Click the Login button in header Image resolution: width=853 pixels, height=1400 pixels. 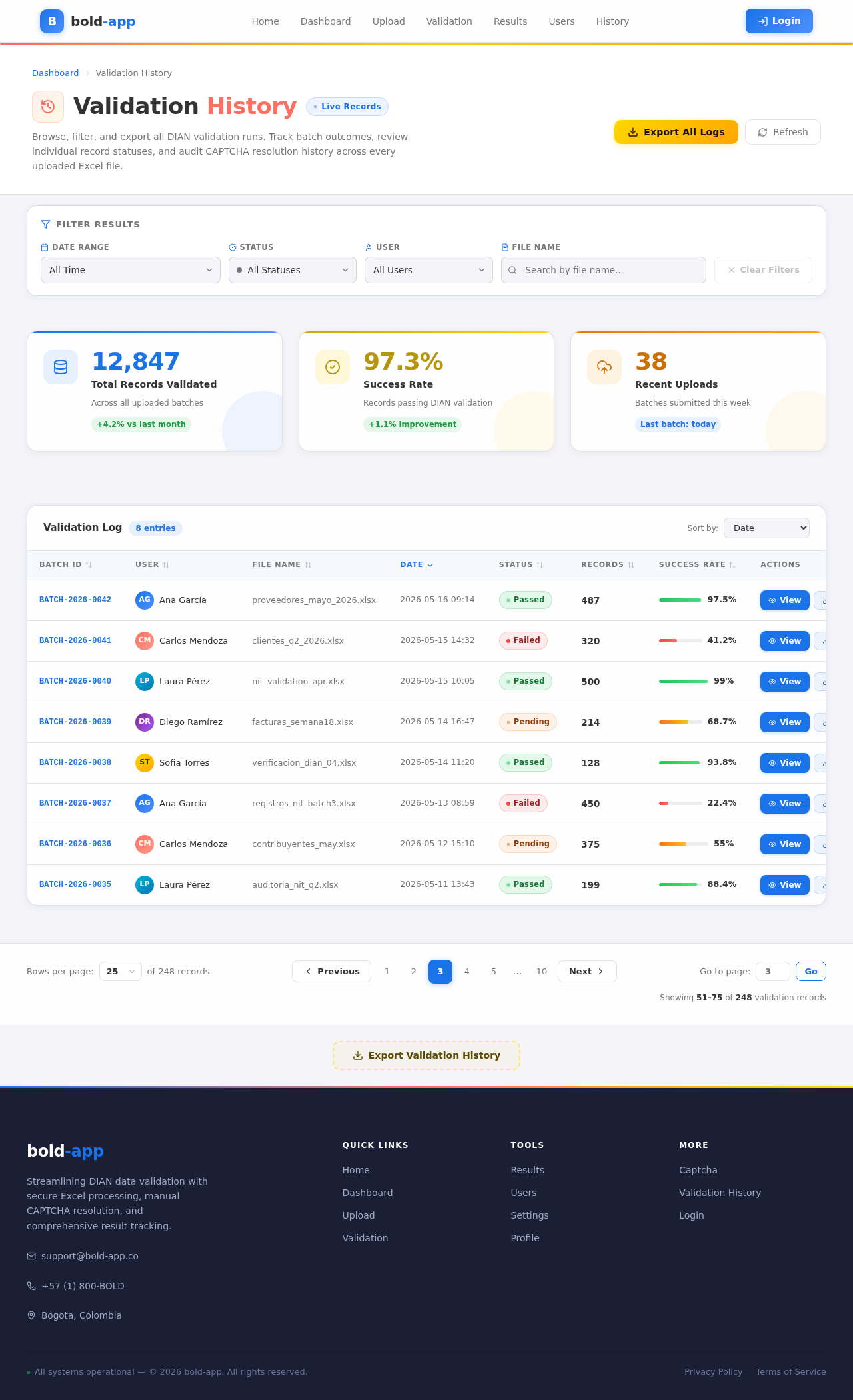point(779,21)
